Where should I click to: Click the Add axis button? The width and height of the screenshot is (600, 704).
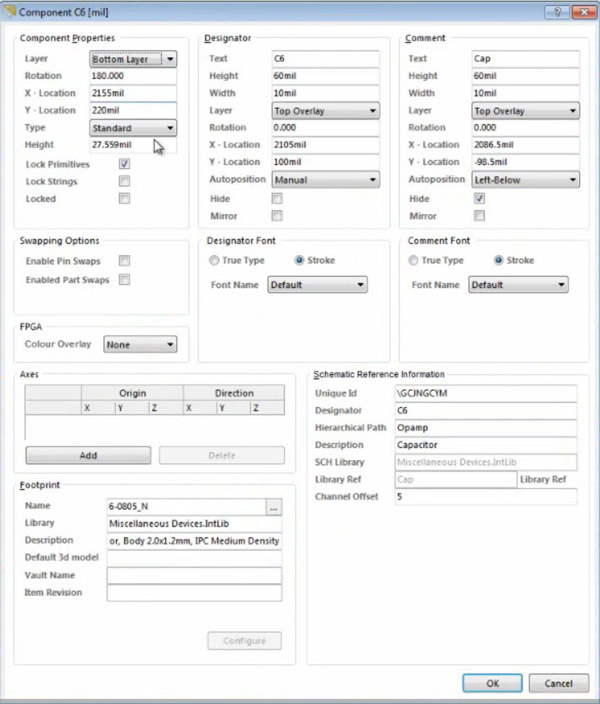click(88, 455)
